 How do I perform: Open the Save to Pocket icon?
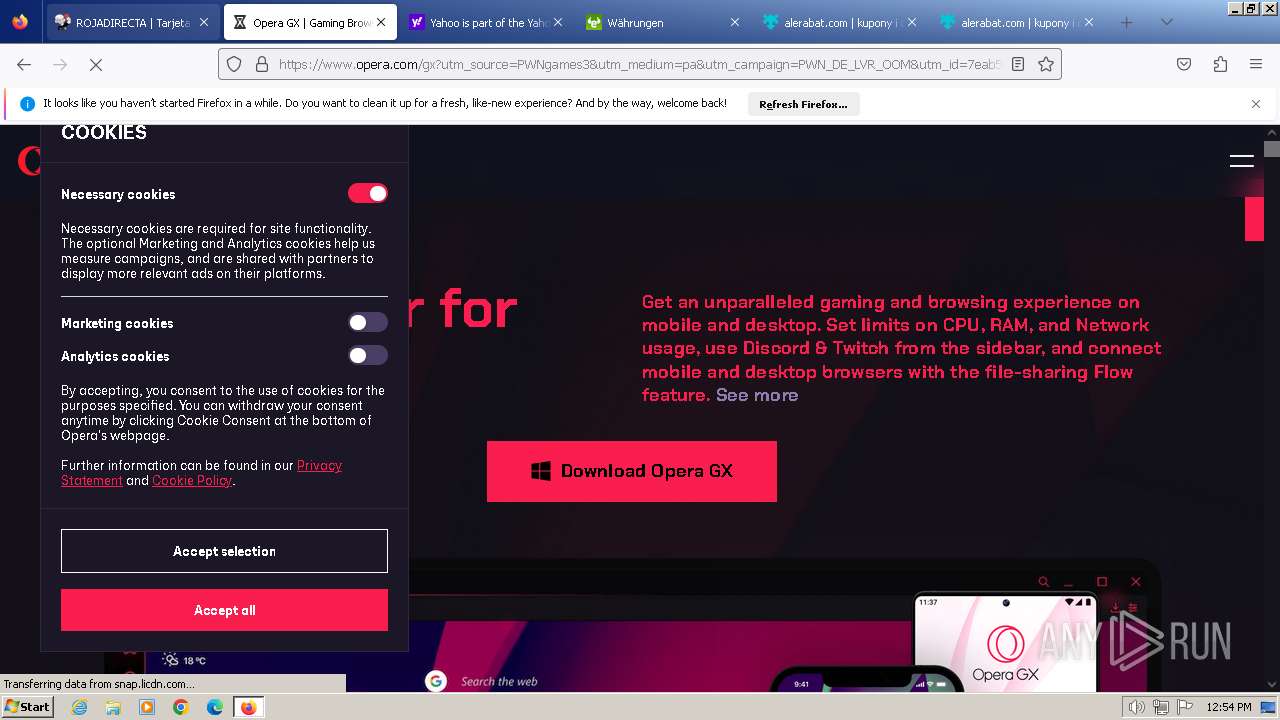1184,64
